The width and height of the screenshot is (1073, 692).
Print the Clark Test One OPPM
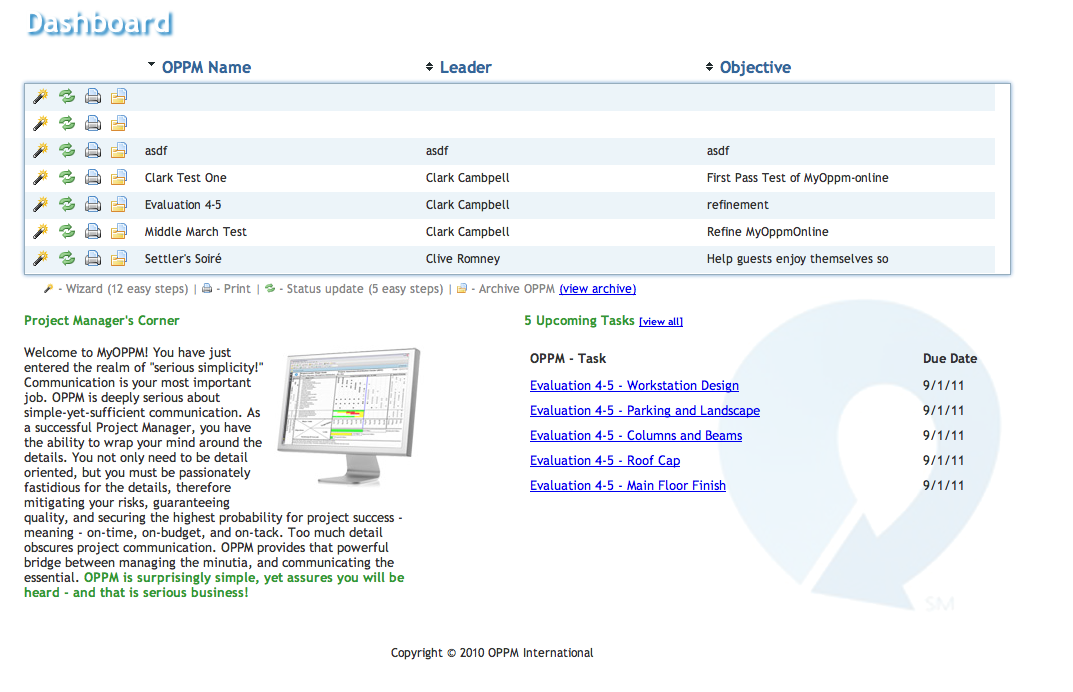tap(93, 178)
